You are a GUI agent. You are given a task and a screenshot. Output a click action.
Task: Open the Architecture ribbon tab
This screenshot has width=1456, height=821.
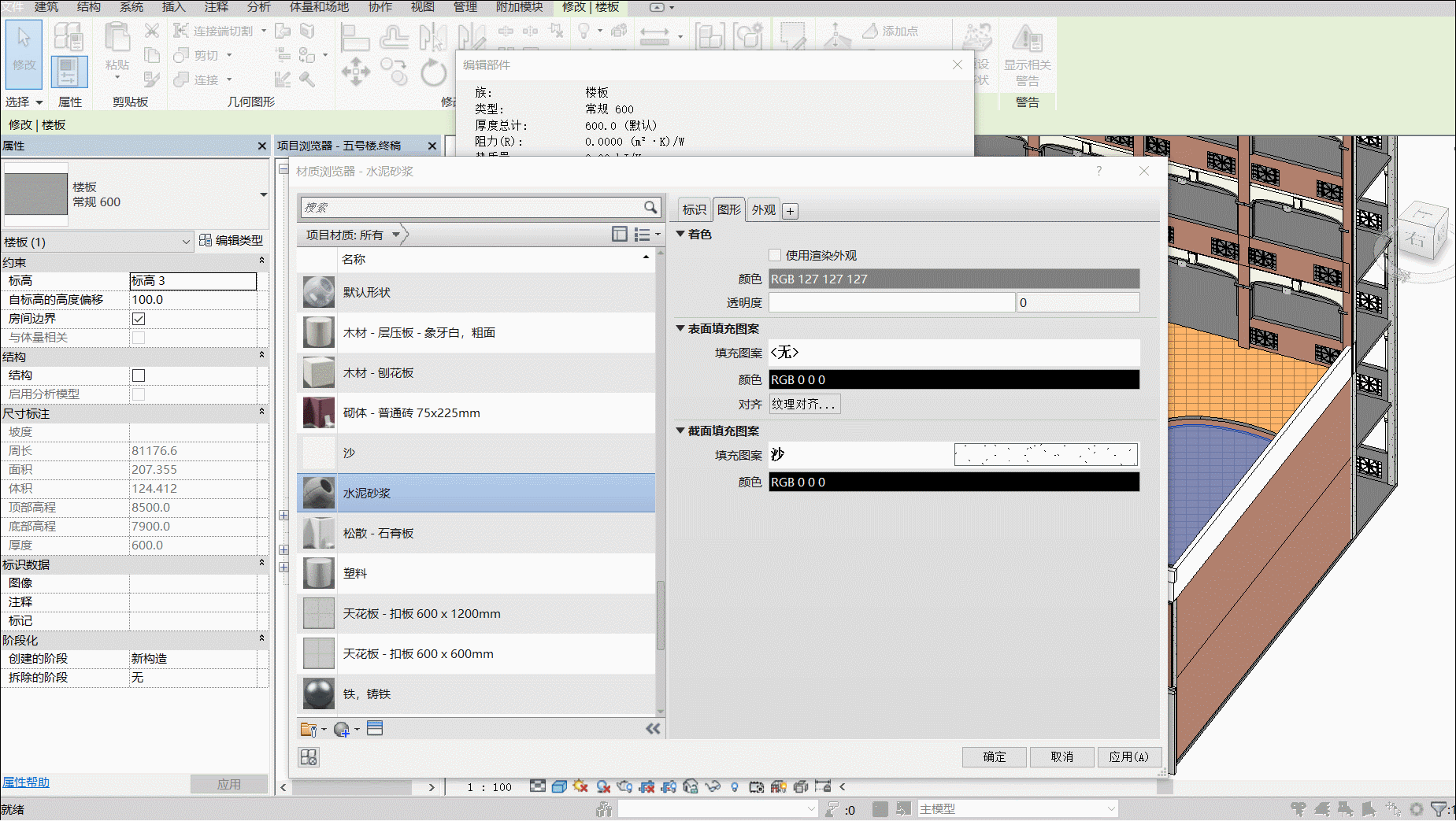pos(46,7)
